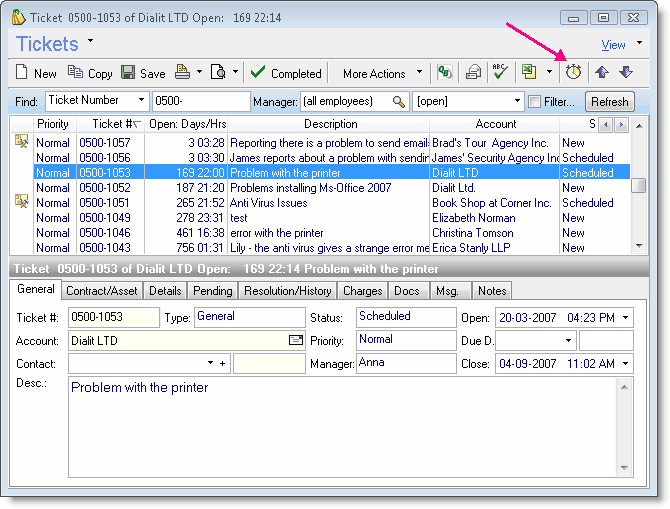670x509 pixels.
Task: Click the printer icon in the toolbar
Action: [183, 73]
